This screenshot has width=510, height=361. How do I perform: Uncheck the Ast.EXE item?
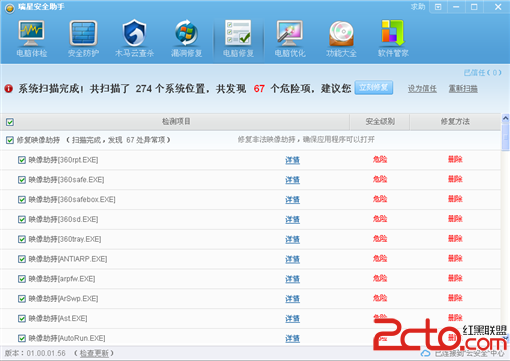(22, 319)
